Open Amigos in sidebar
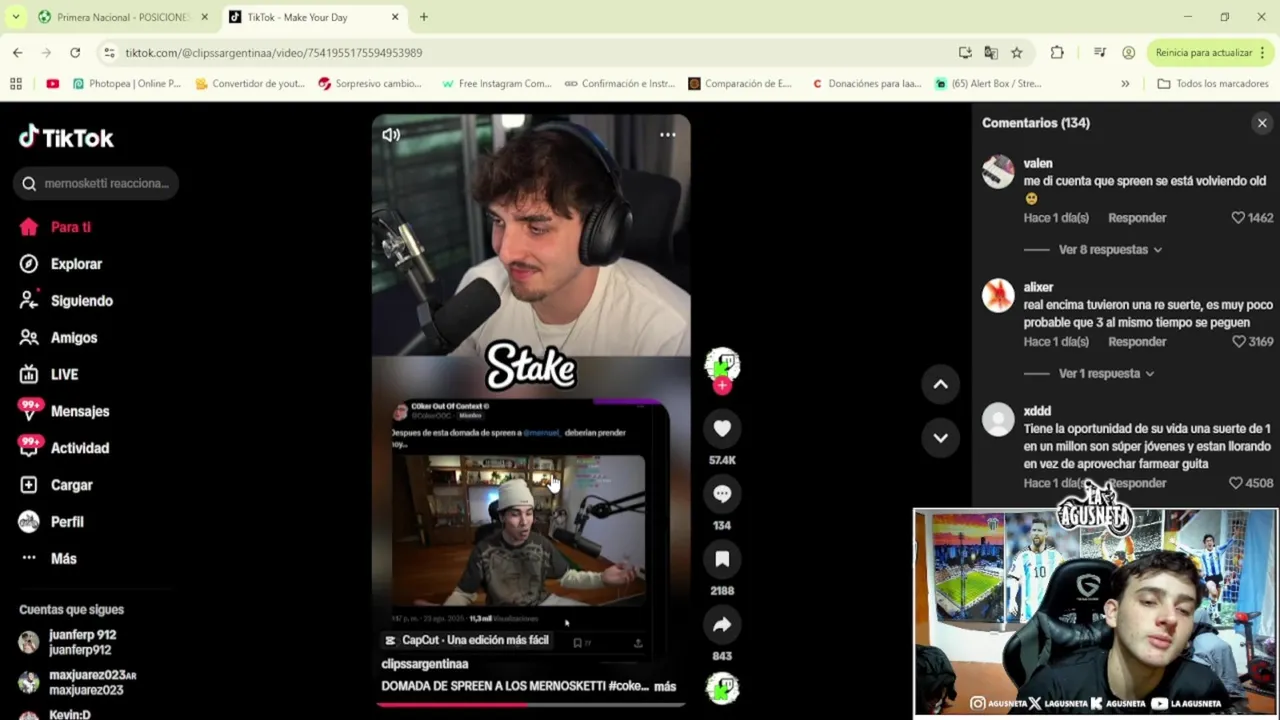Screen dimensions: 1280x720 pyautogui.click(x=60, y=338)
